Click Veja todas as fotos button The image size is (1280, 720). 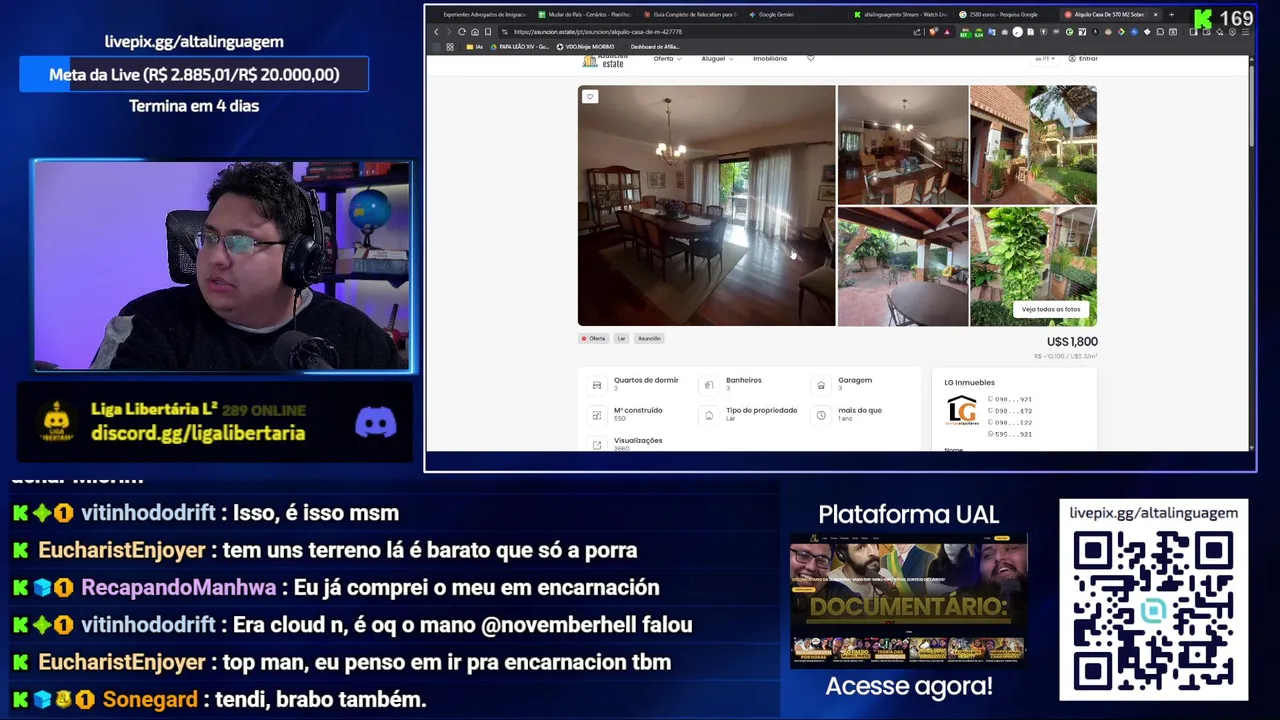click(1051, 310)
